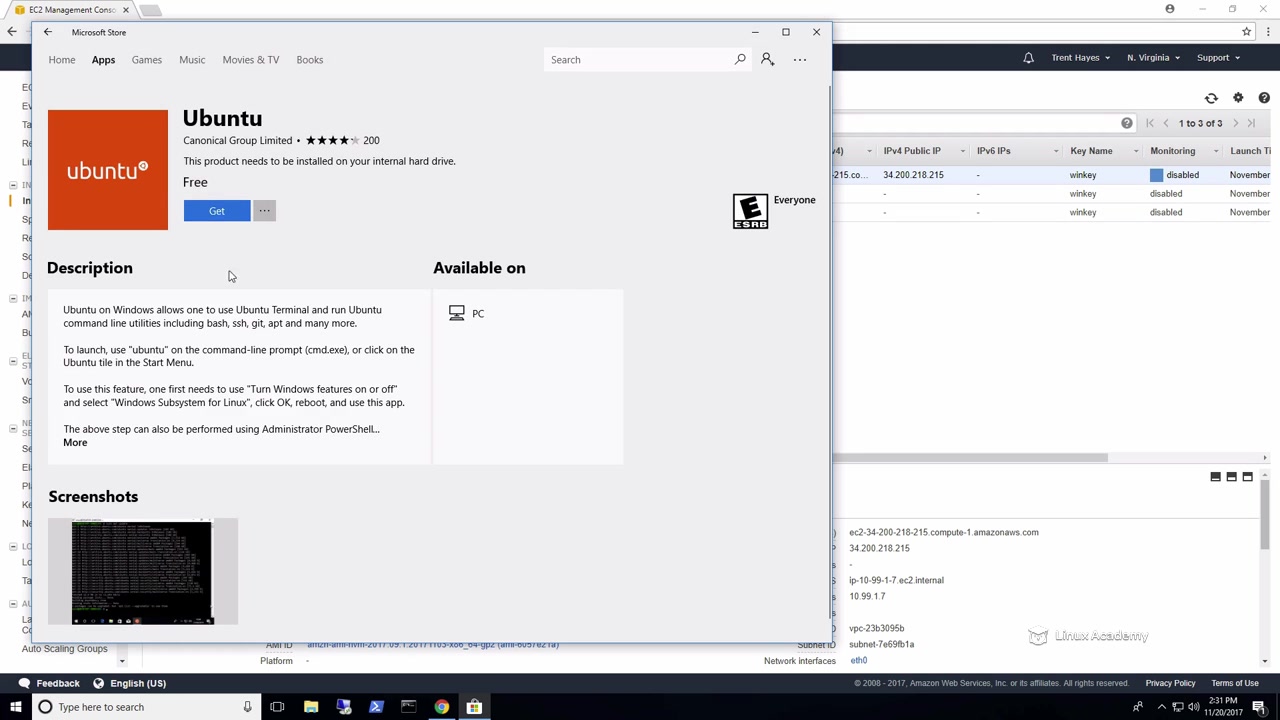The image size is (1280, 720).
Task: Open Task View on the taskbar
Action: coord(277,707)
